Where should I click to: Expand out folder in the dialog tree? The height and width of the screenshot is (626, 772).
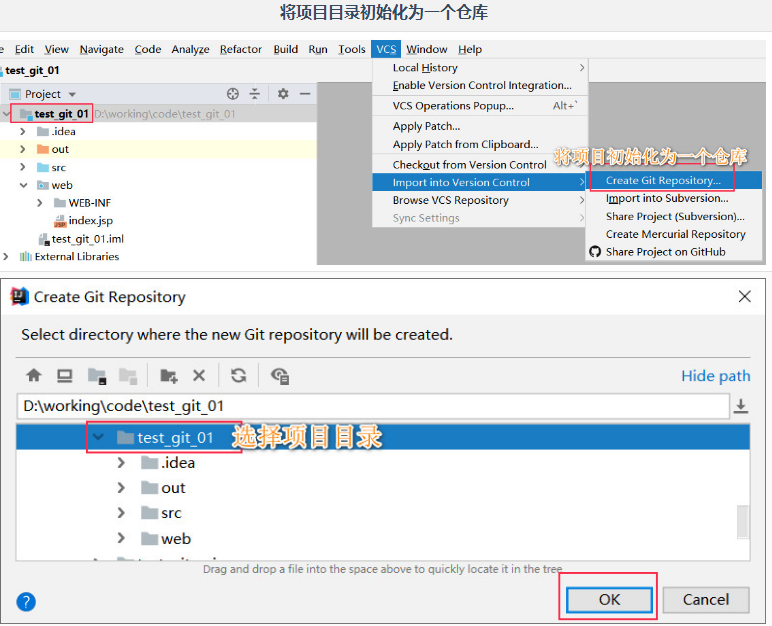(x=121, y=488)
